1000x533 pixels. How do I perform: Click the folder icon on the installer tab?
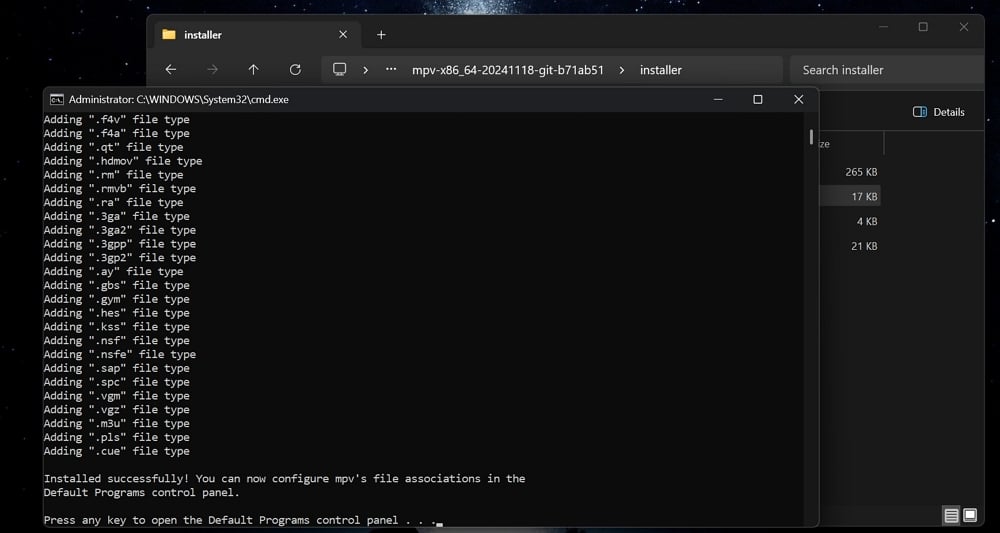[x=168, y=34]
